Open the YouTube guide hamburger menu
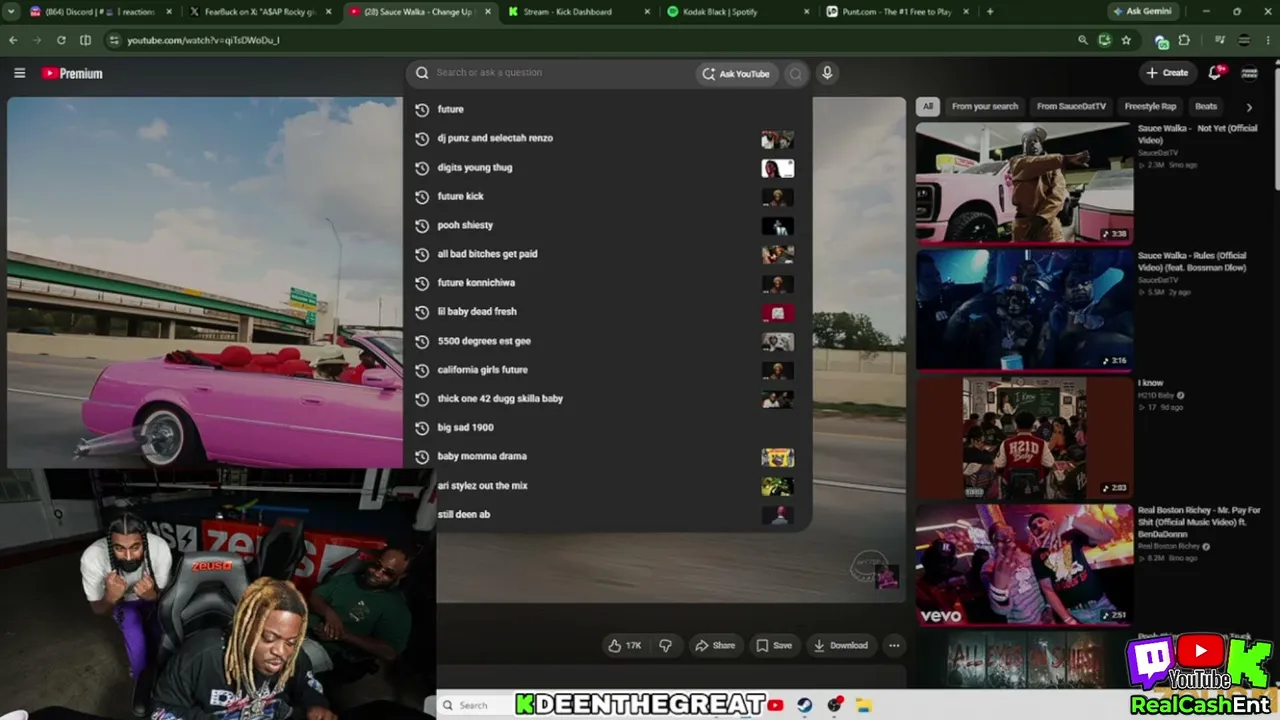This screenshot has width=1280, height=720. 19,73
